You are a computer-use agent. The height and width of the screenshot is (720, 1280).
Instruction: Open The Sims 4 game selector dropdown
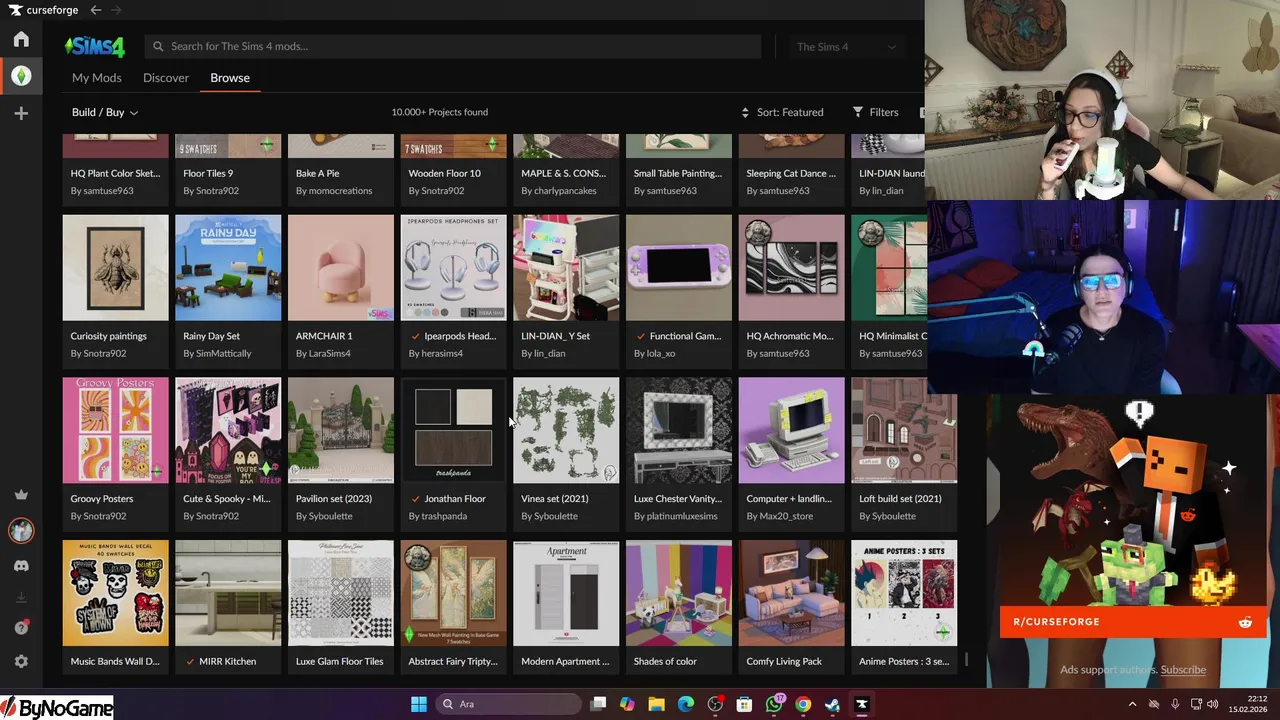[845, 46]
